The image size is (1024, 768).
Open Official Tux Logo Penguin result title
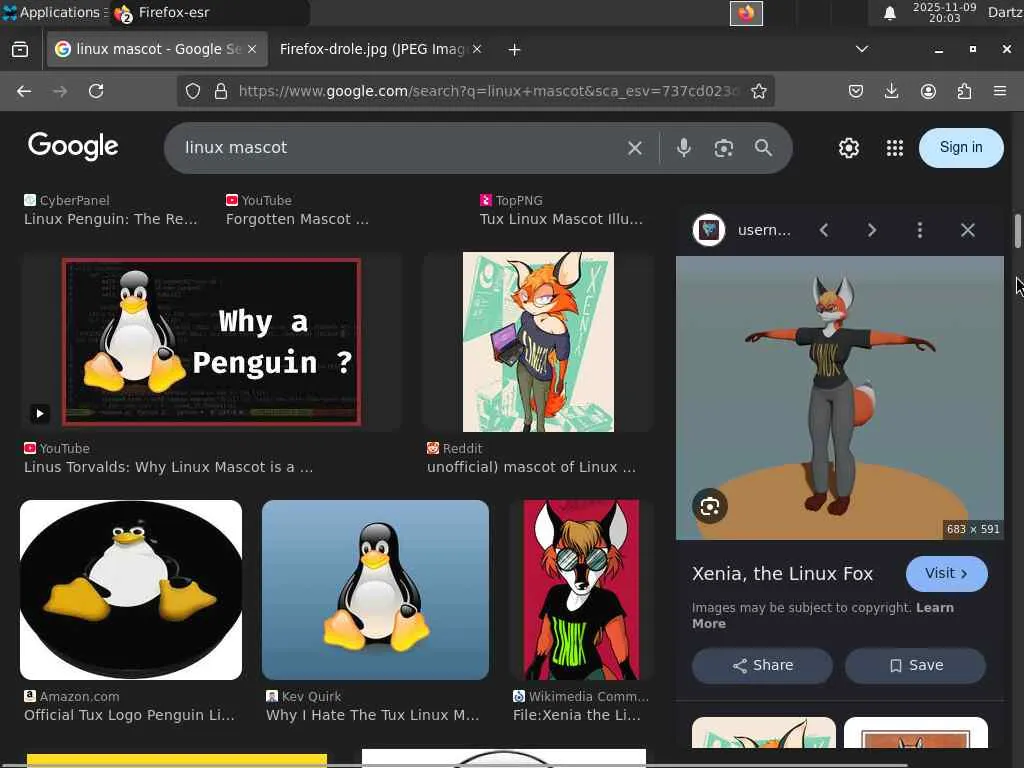click(x=129, y=716)
